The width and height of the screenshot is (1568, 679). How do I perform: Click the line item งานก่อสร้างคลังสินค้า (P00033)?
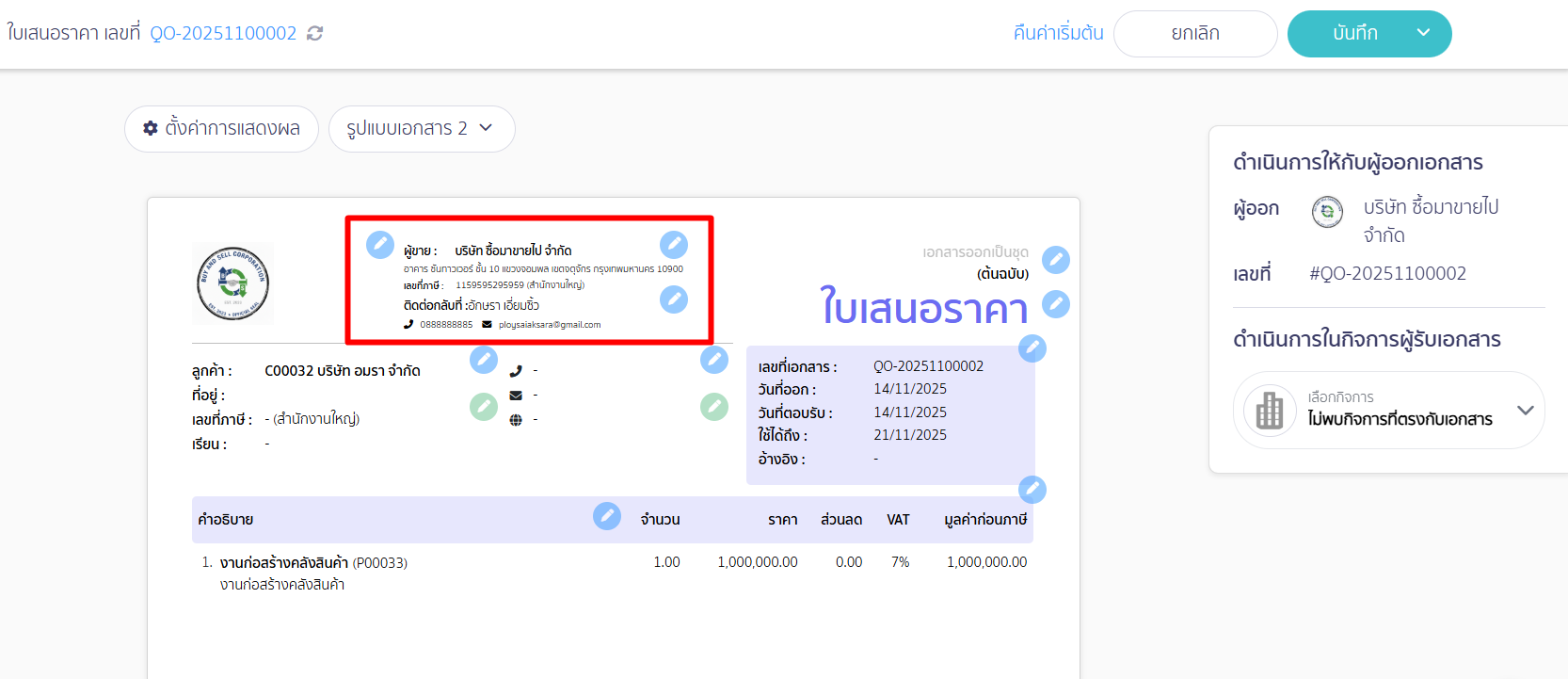[x=313, y=563]
